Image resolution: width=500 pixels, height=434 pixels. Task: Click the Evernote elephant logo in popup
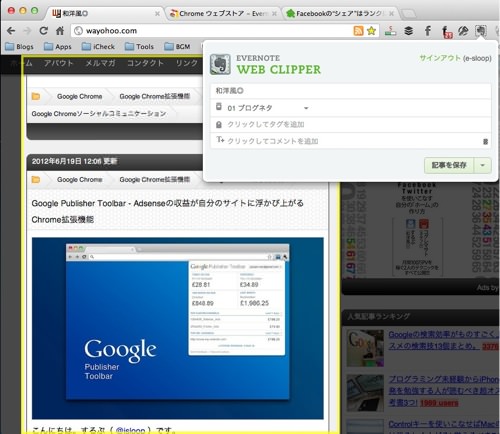pyautogui.click(x=220, y=64)
